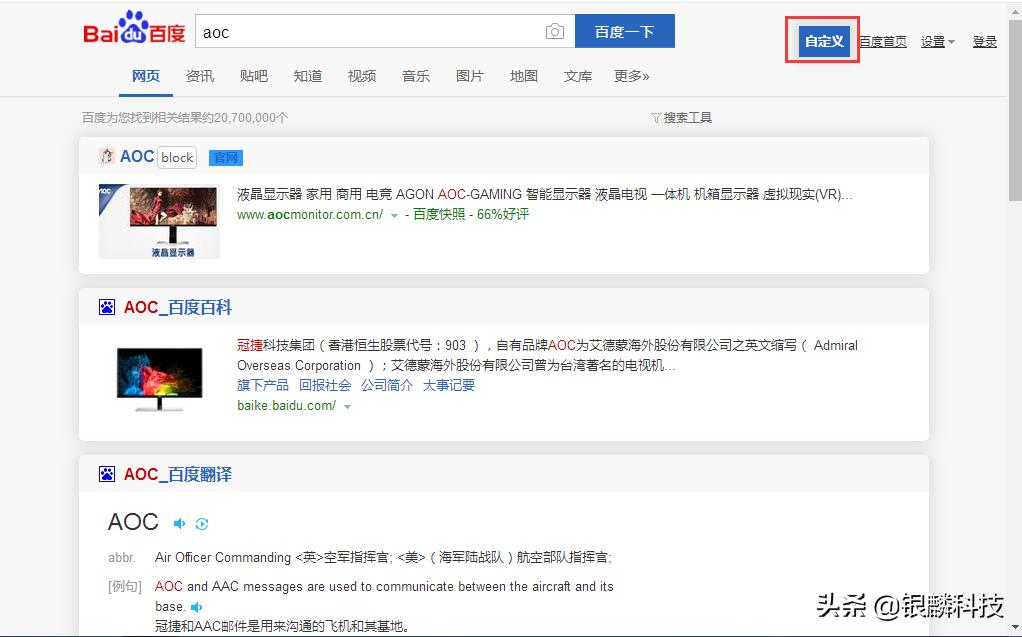
Task: Play the AOC pronunciation speaker icon
Action: coord(179,523)
